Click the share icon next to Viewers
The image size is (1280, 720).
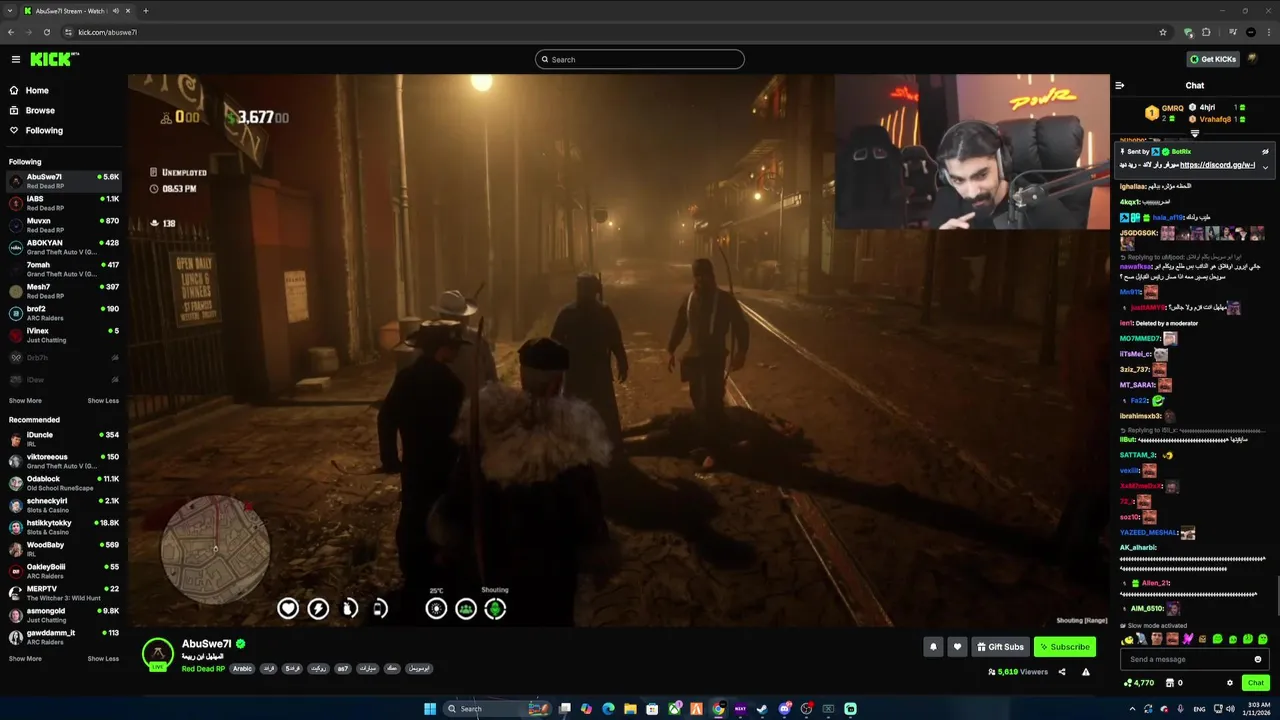[1062, 672]
